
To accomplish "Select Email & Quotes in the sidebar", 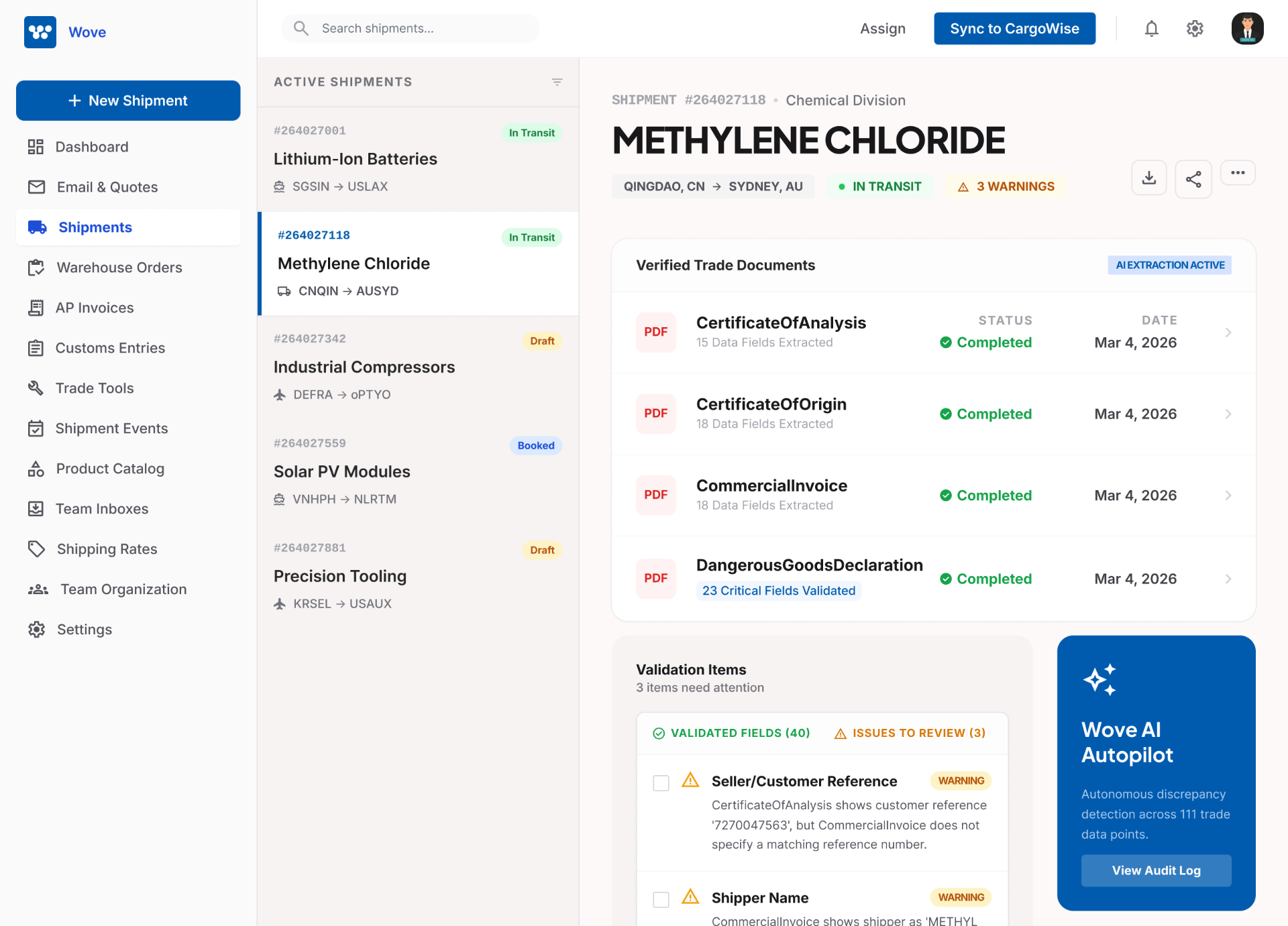I will tap(107, 187).
